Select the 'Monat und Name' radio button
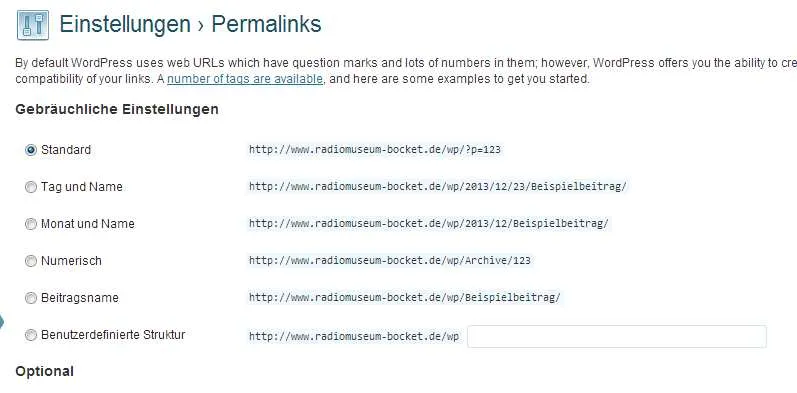Screen dimensions: 797x393 point(31,224)
